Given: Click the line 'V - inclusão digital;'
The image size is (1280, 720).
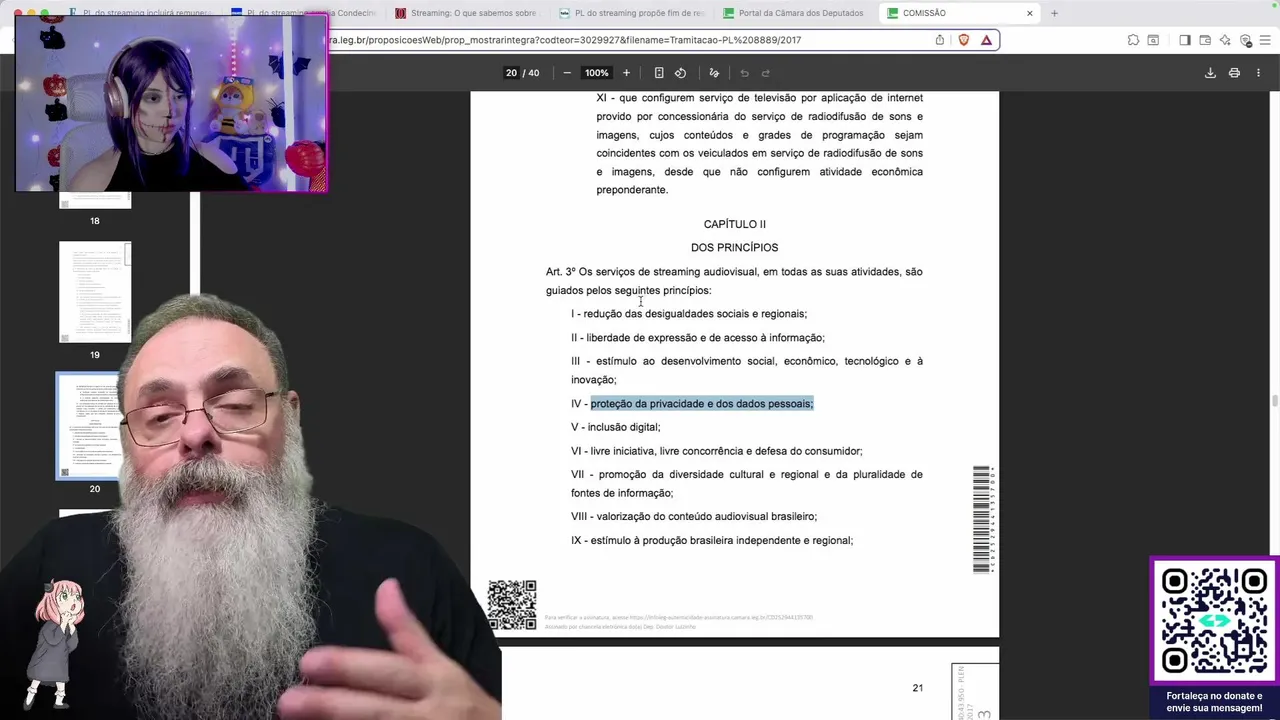Looking at the screenshot, I should click(616, 428).
